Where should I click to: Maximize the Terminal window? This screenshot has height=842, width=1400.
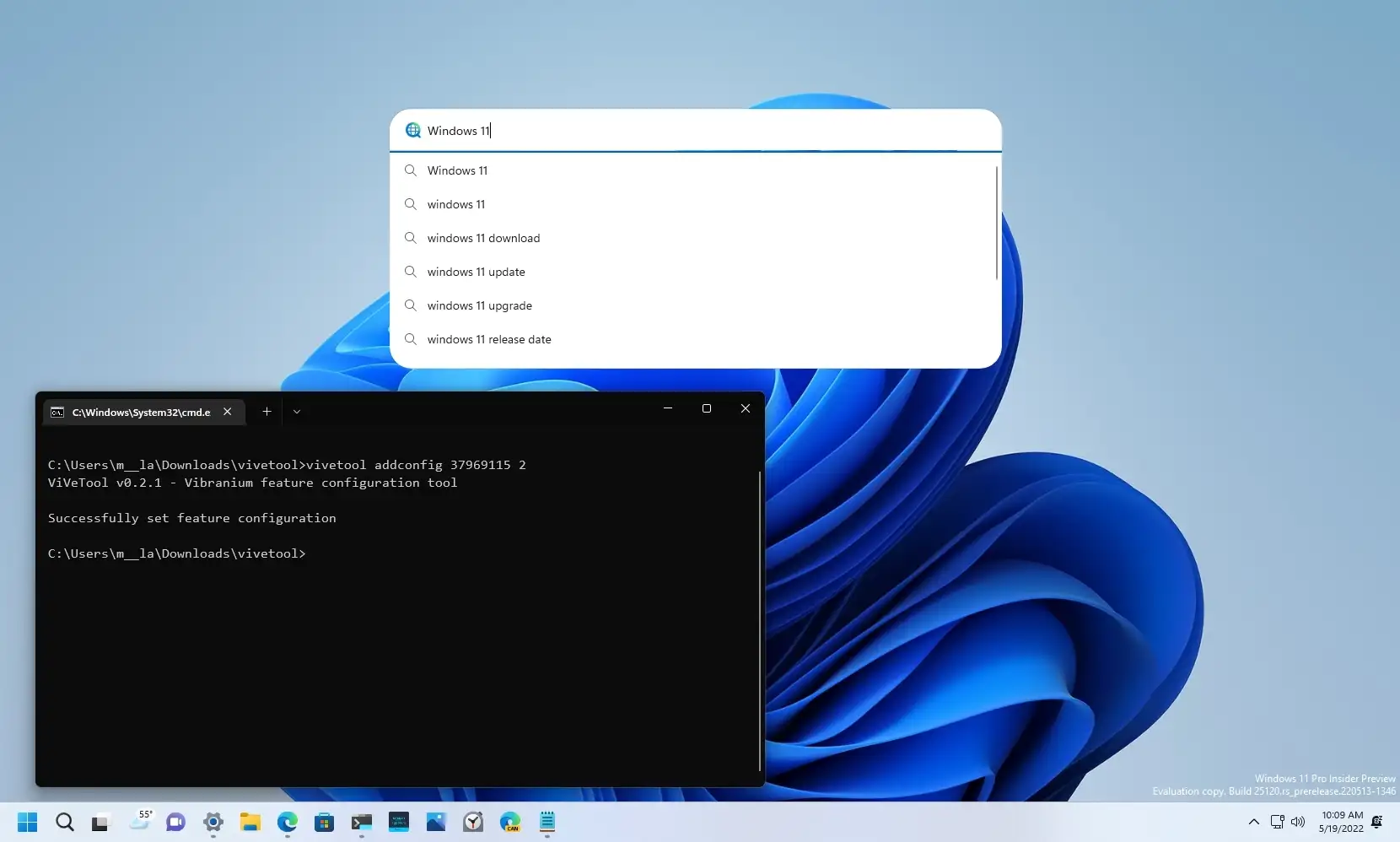(x=707, y=408)
